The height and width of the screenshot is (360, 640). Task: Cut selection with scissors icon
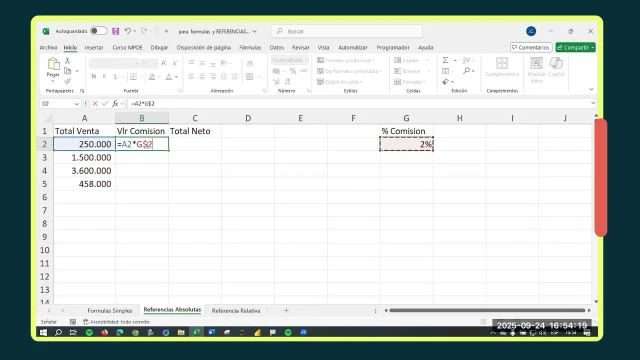click(68, 60)
